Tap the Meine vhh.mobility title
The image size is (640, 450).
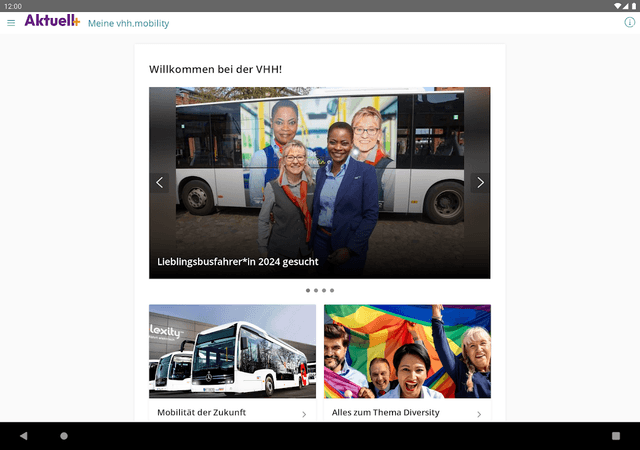129,23
